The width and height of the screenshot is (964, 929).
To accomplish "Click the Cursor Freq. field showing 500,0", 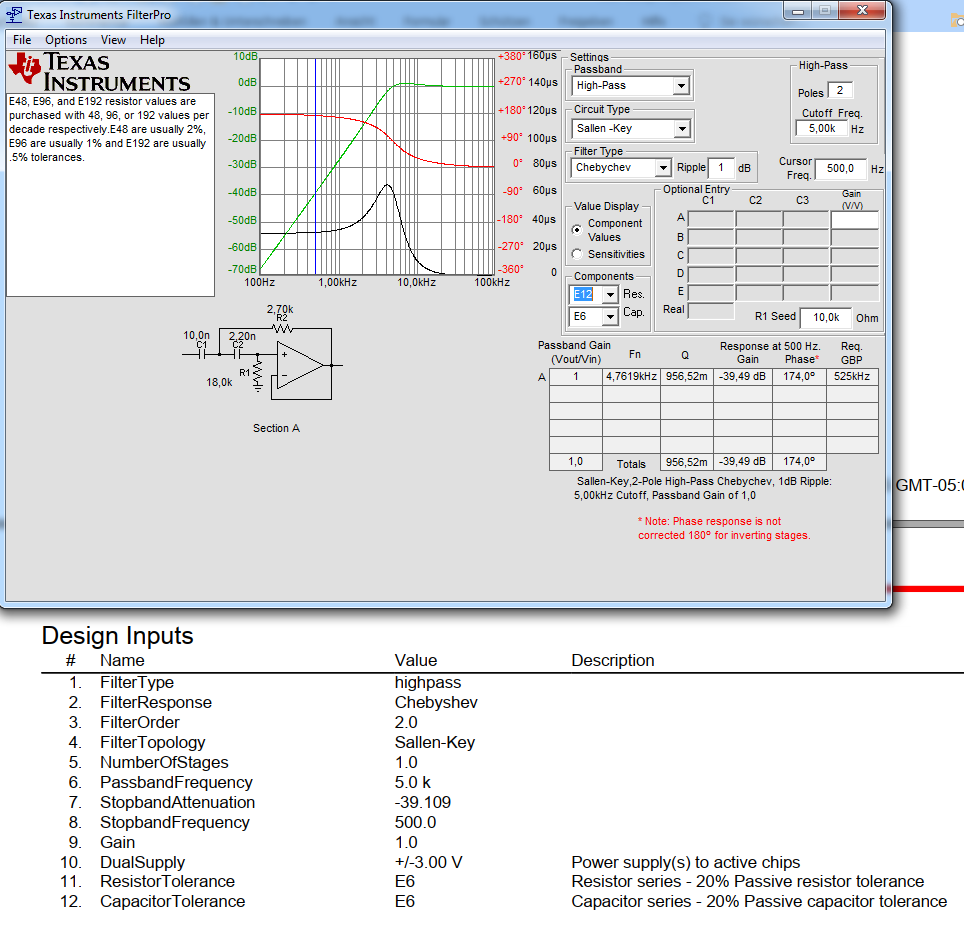I will pos(840,168).
